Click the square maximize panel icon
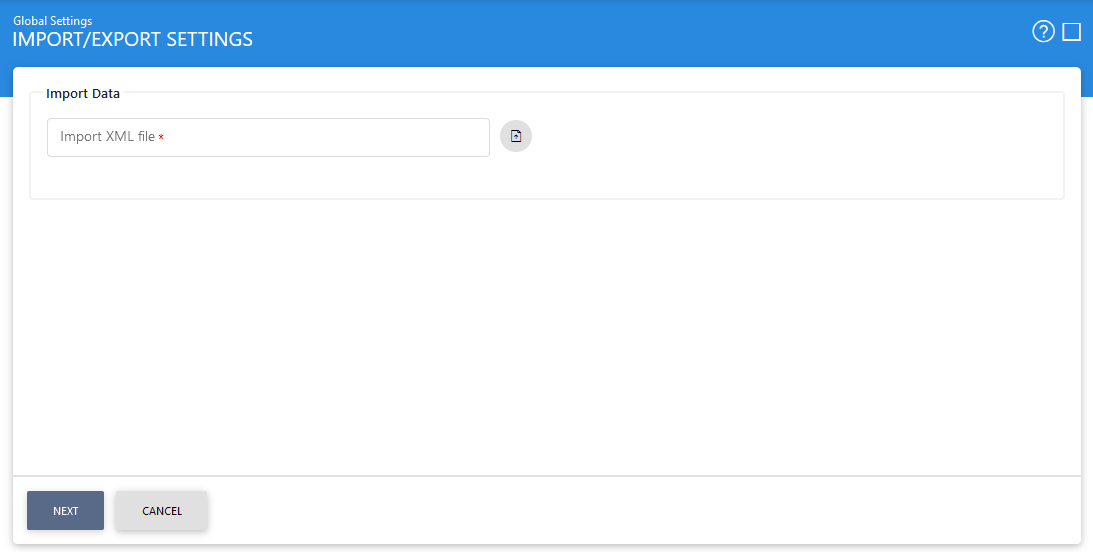Image resolution: width=1093 pixels, height=552 pixels. [1071, 32]
